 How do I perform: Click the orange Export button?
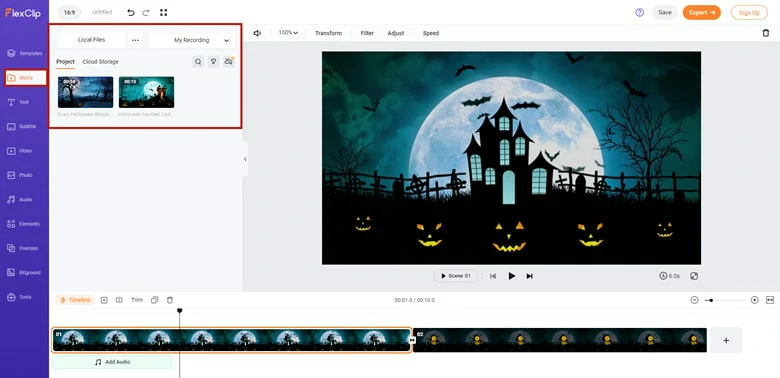[701, 12]
